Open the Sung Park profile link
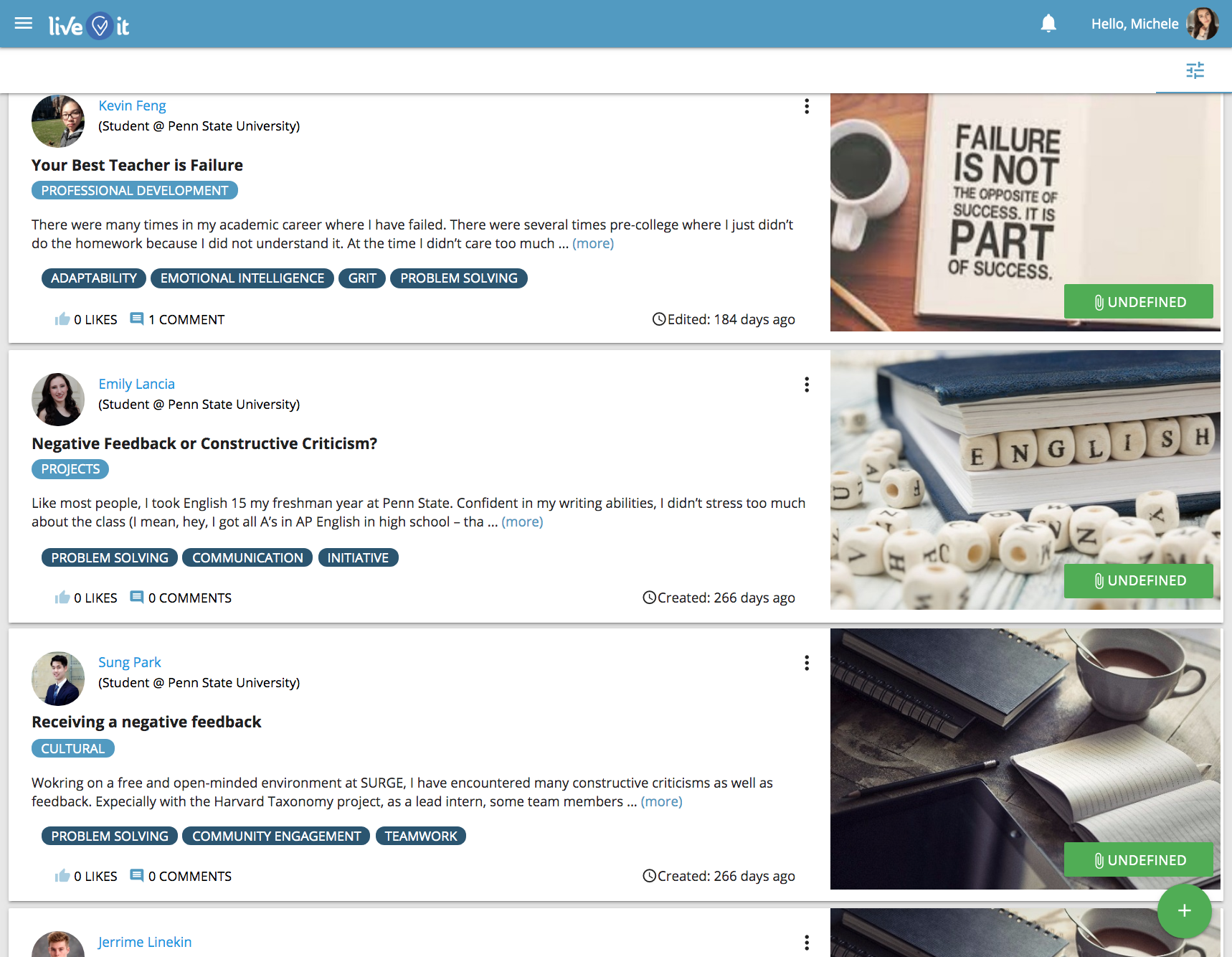Screen dimensions: 1232x957 point(129,662)
